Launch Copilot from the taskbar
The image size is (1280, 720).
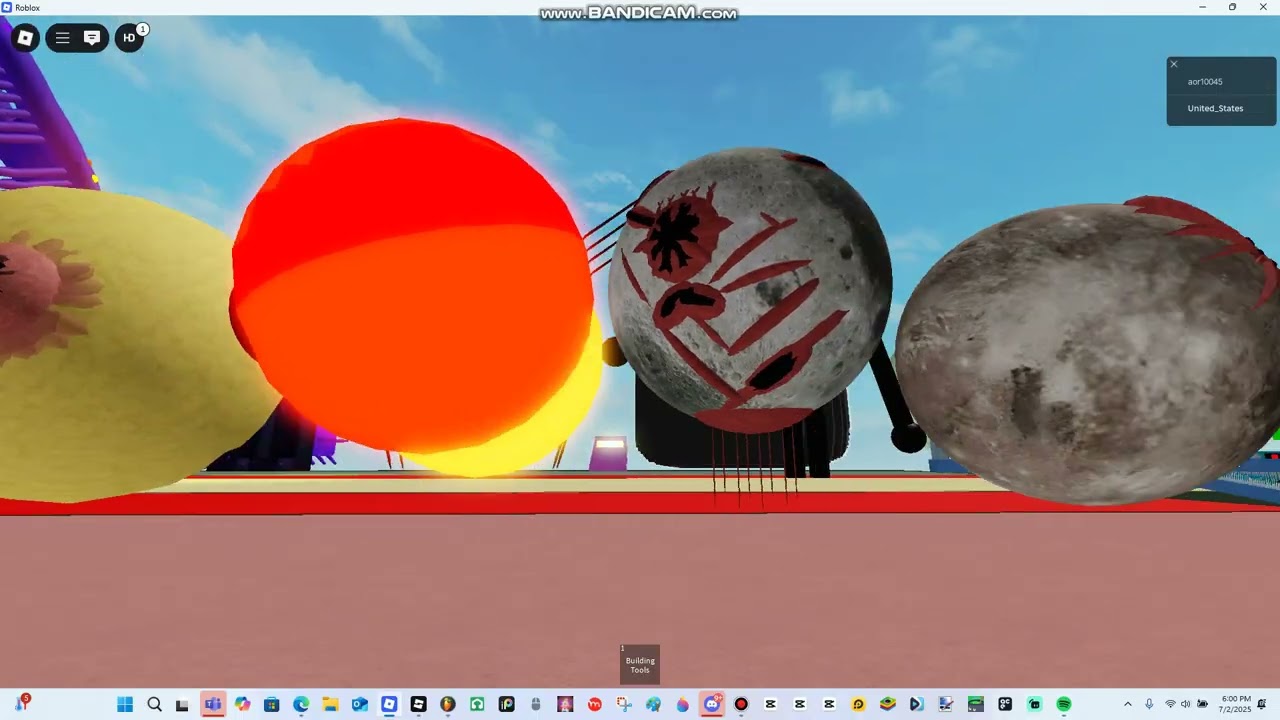[x=242, y=705]
